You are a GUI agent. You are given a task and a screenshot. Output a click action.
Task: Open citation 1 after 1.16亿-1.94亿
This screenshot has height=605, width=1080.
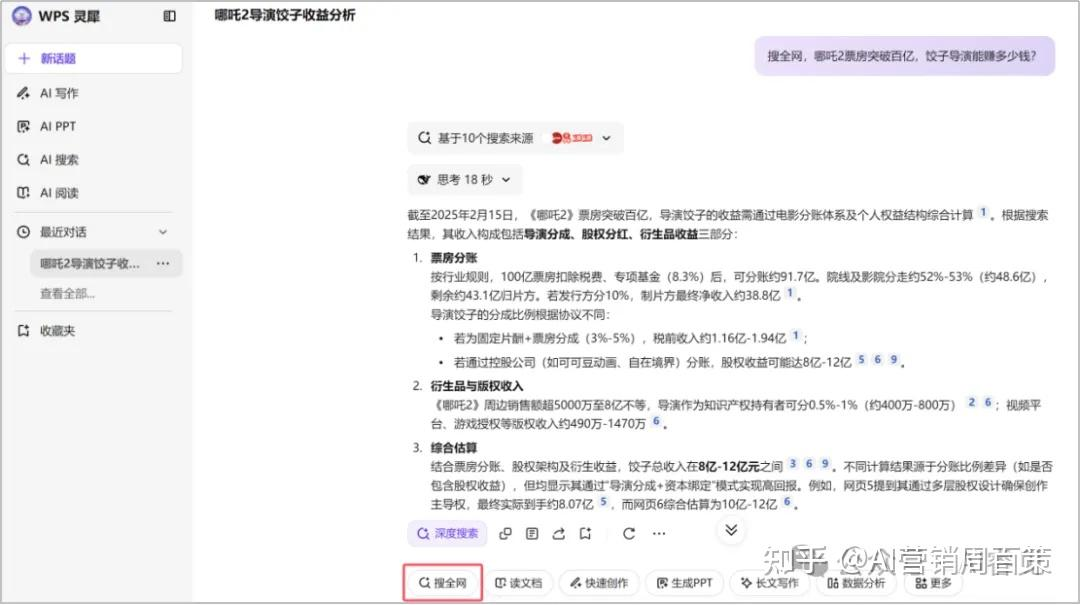[796, 336]
